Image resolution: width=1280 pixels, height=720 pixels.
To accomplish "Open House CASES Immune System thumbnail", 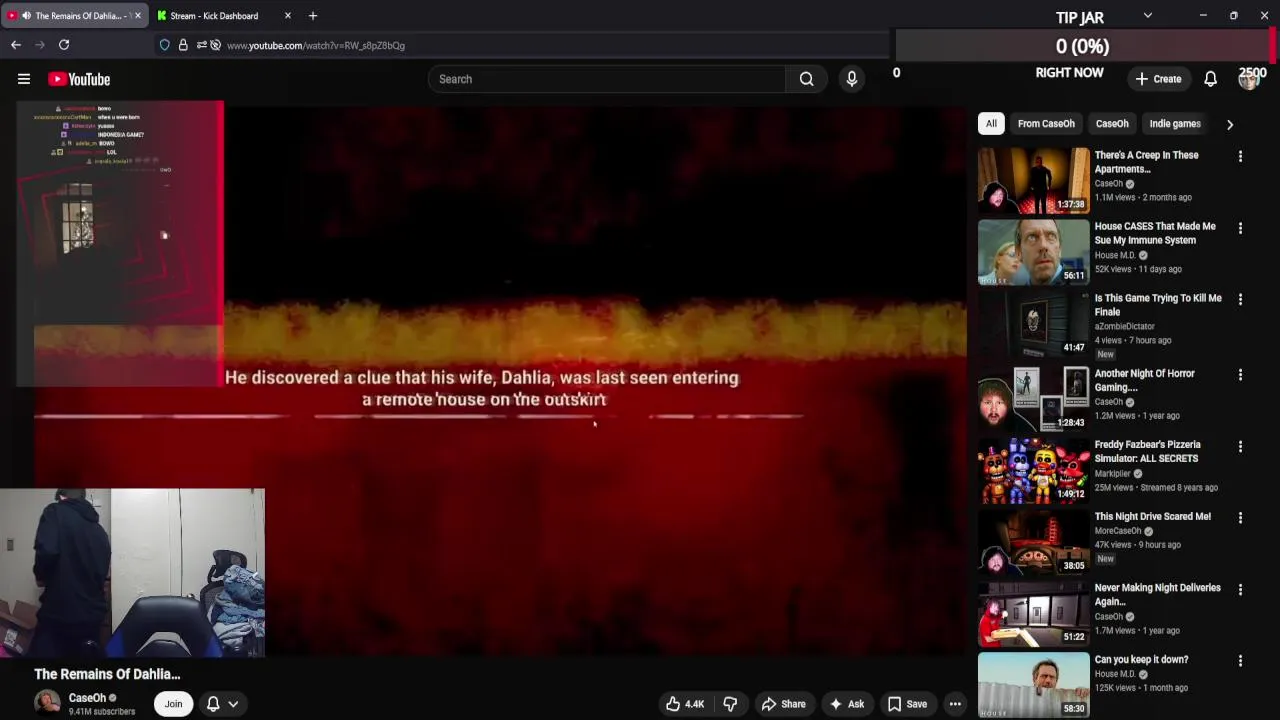I will click(x=1033, y=251).
